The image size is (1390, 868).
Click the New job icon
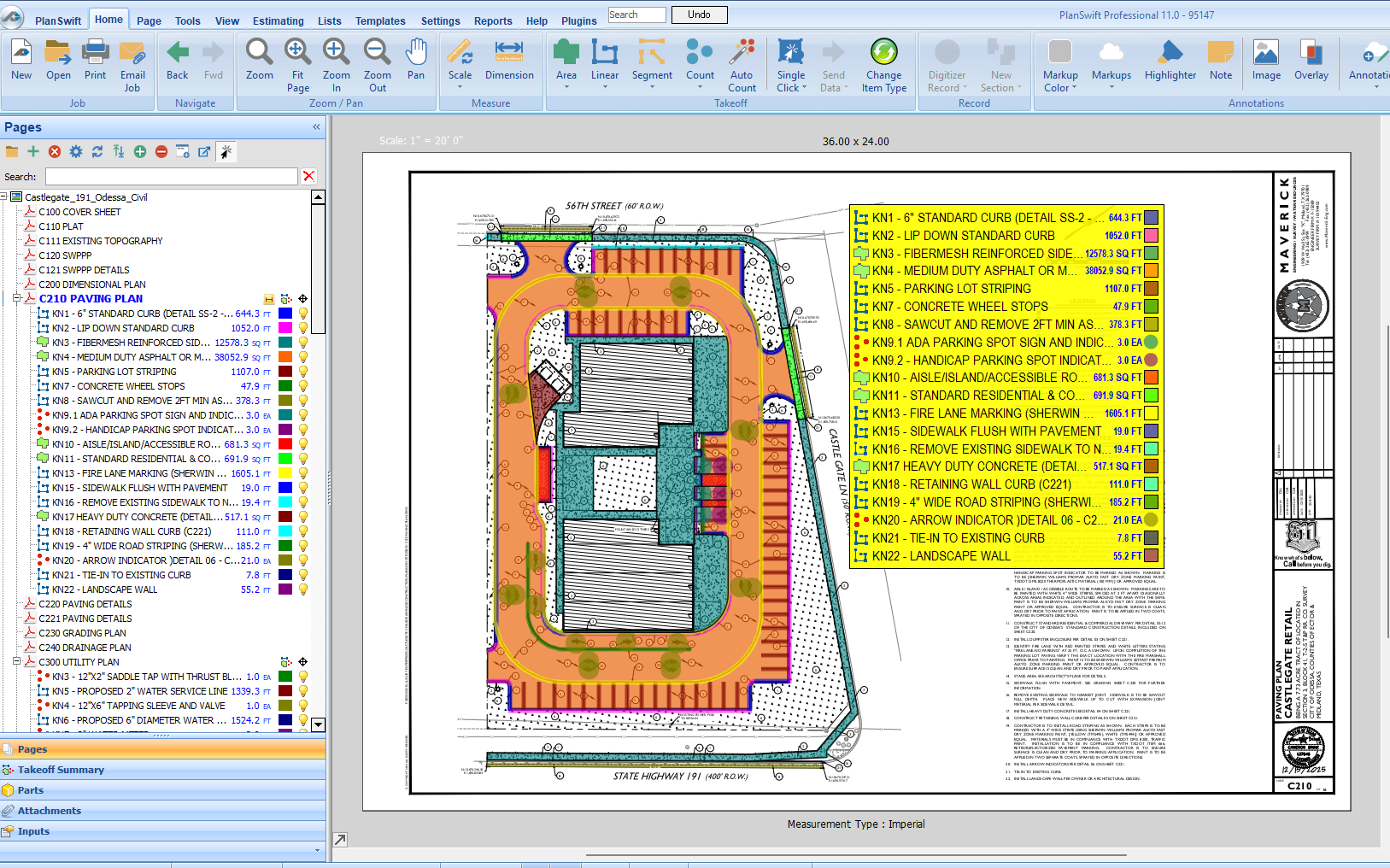(x=21, y=53)
